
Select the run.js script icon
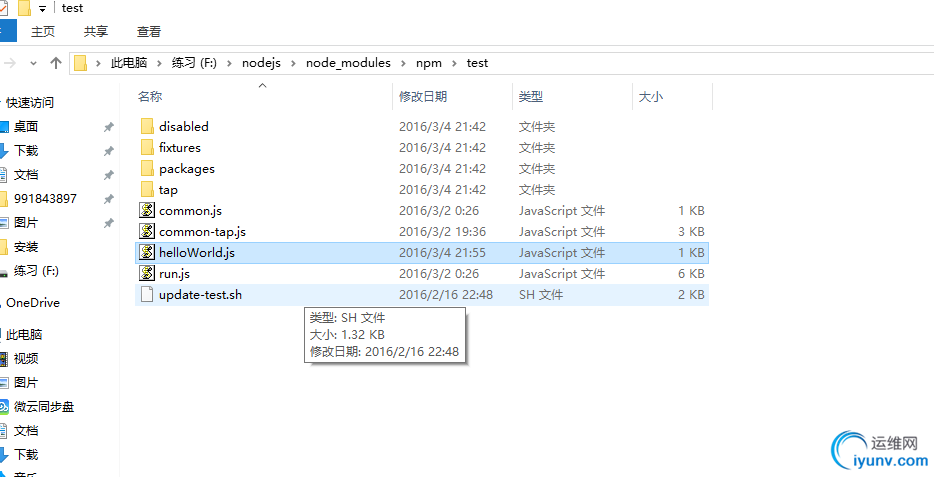147,274
